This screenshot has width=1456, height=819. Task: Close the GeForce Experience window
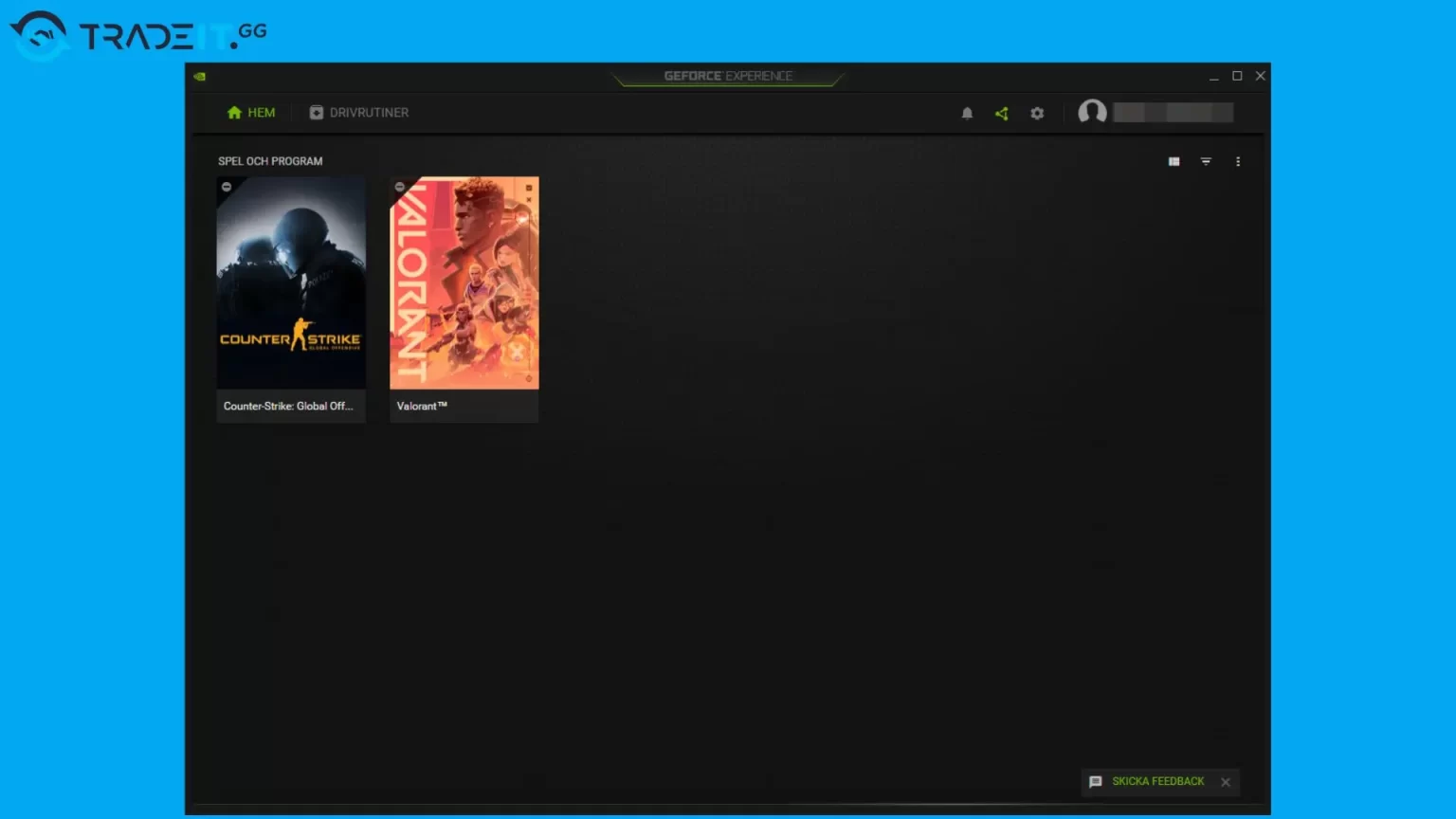pyautogui.click(x=1261, y=76)
